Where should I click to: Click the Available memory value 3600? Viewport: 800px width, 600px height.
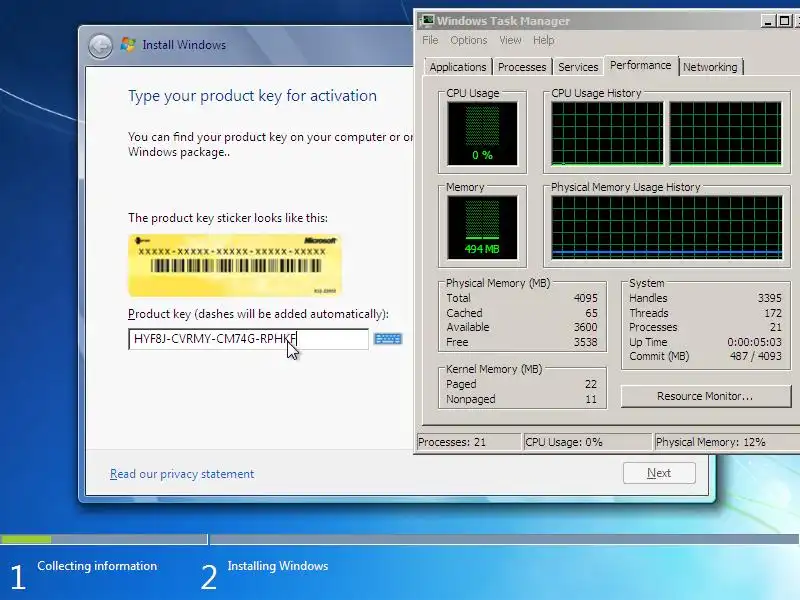click(x=585, y=327)
